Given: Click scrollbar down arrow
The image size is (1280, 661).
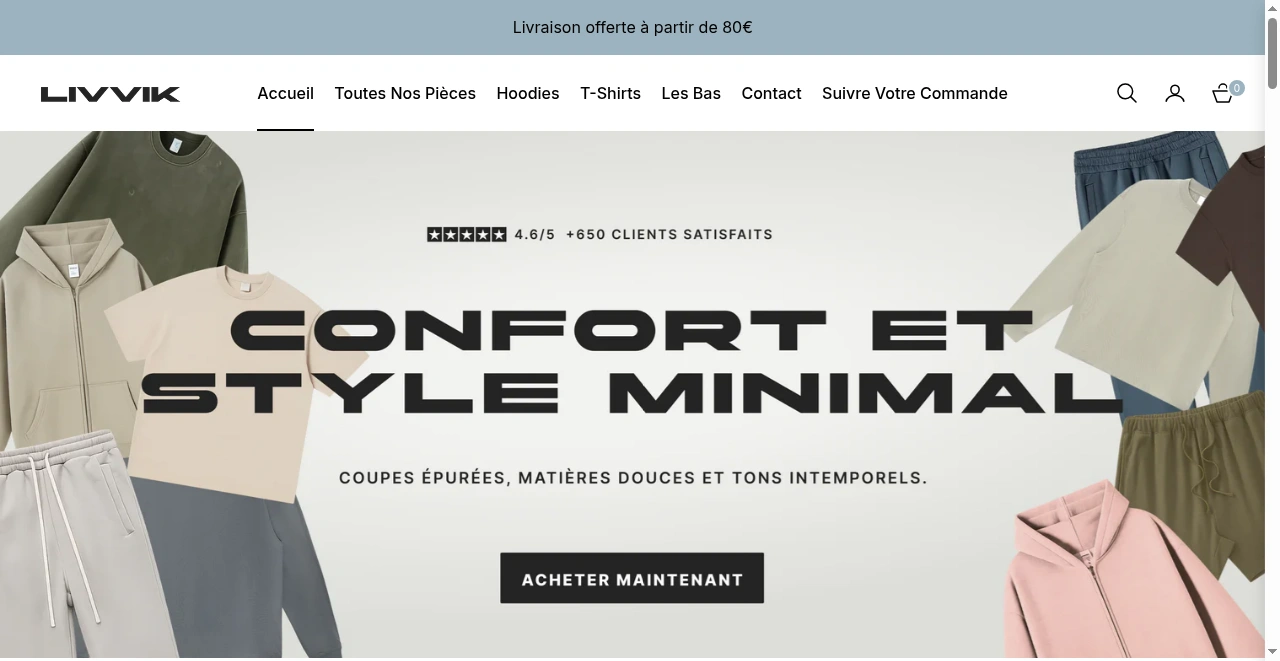Looking at the screenshot, I should point(1272,653).
